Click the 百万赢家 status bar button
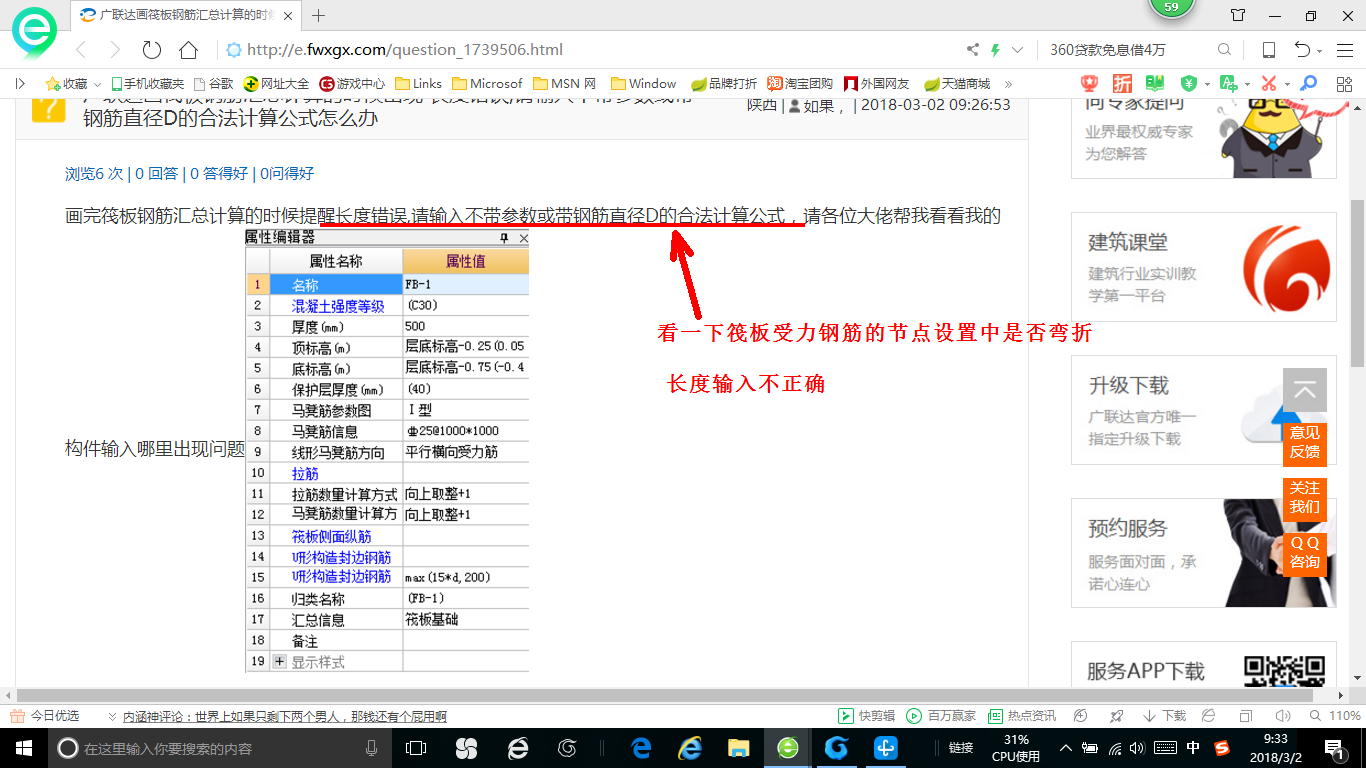The height and width of the screenshot is (768, 1366). (x=940, y=716)
